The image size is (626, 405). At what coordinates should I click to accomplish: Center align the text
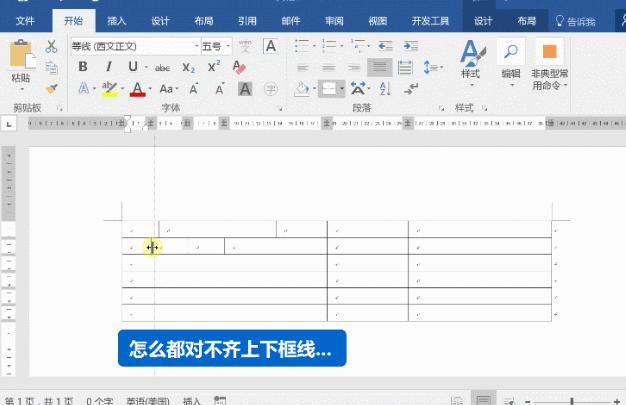329,68
